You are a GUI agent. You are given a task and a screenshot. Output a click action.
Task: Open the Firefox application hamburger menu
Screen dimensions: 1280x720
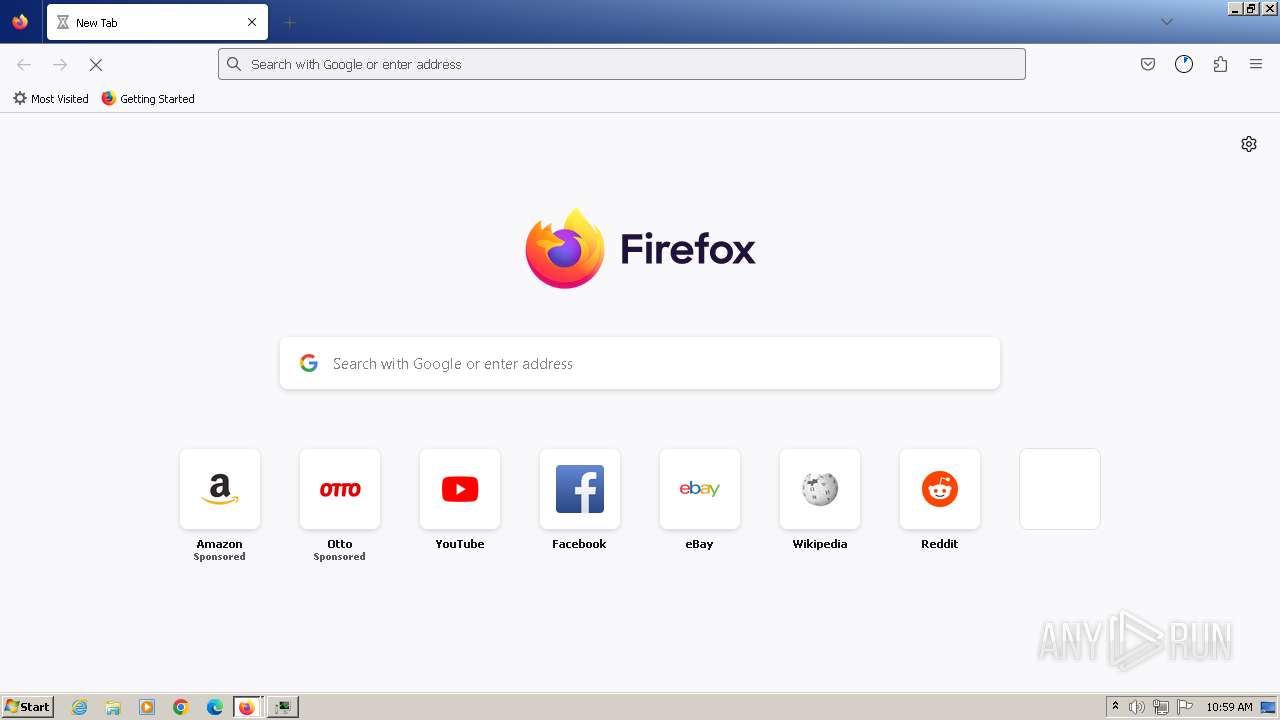pyautogui.click(x=1256, y=64)
